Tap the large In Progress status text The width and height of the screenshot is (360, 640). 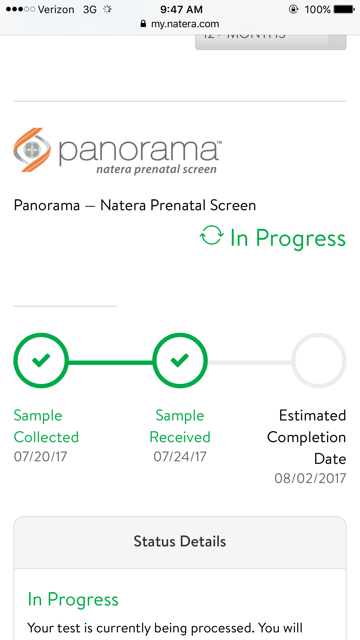(x=288, y=238)
